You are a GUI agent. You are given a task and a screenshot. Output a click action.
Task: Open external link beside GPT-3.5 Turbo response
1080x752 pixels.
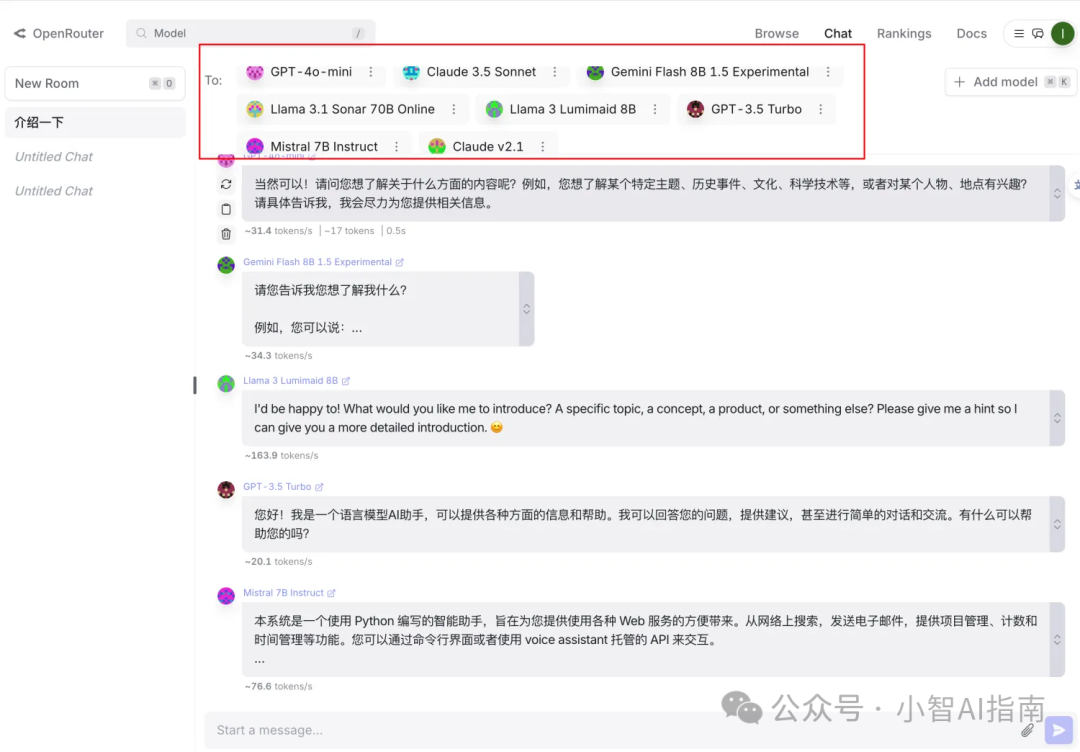[x=319, y=487]
